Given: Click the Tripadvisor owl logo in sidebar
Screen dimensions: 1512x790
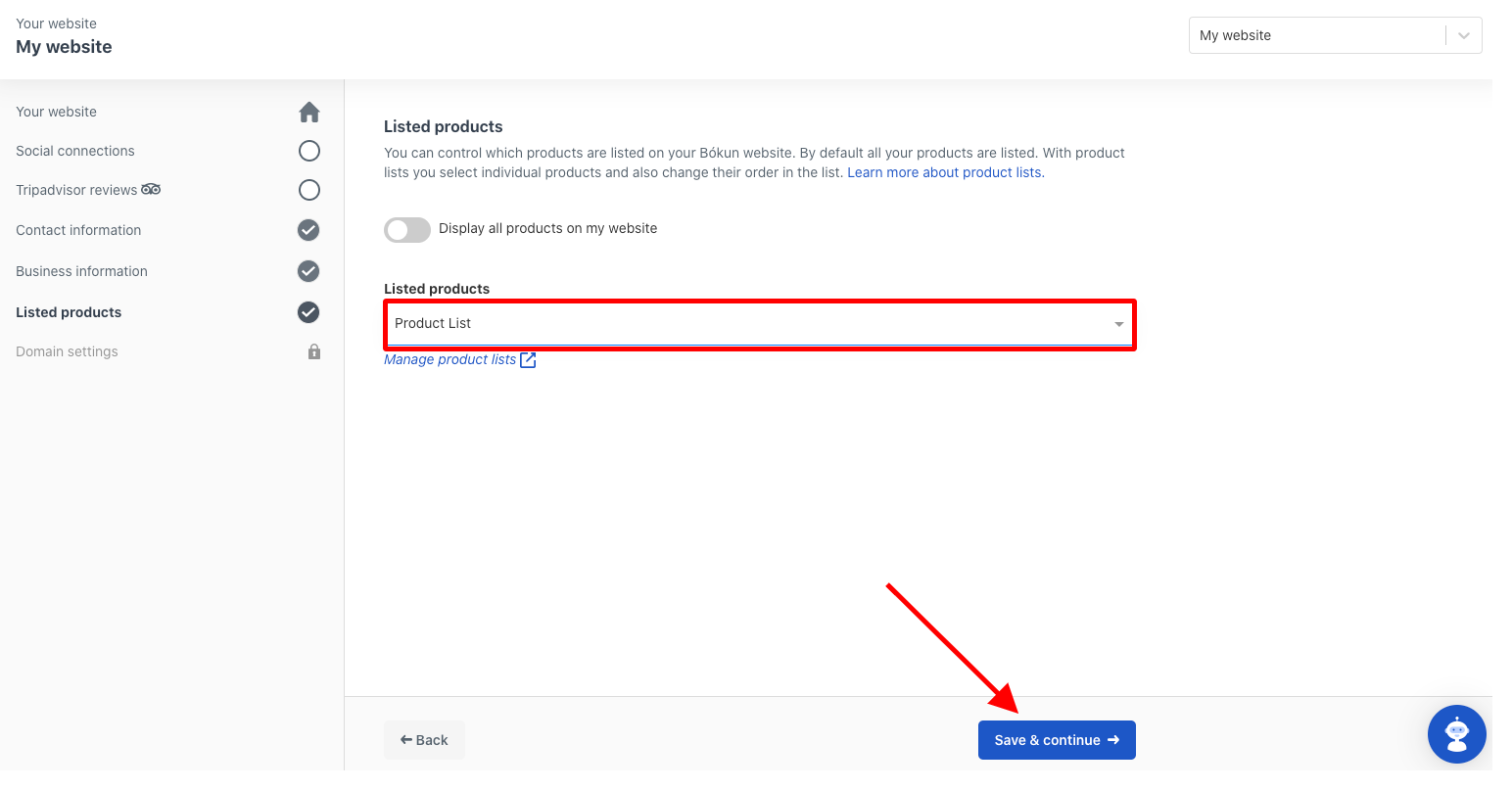Looking at the screenshot, I should pyautogui.click(x=151, y=189).
